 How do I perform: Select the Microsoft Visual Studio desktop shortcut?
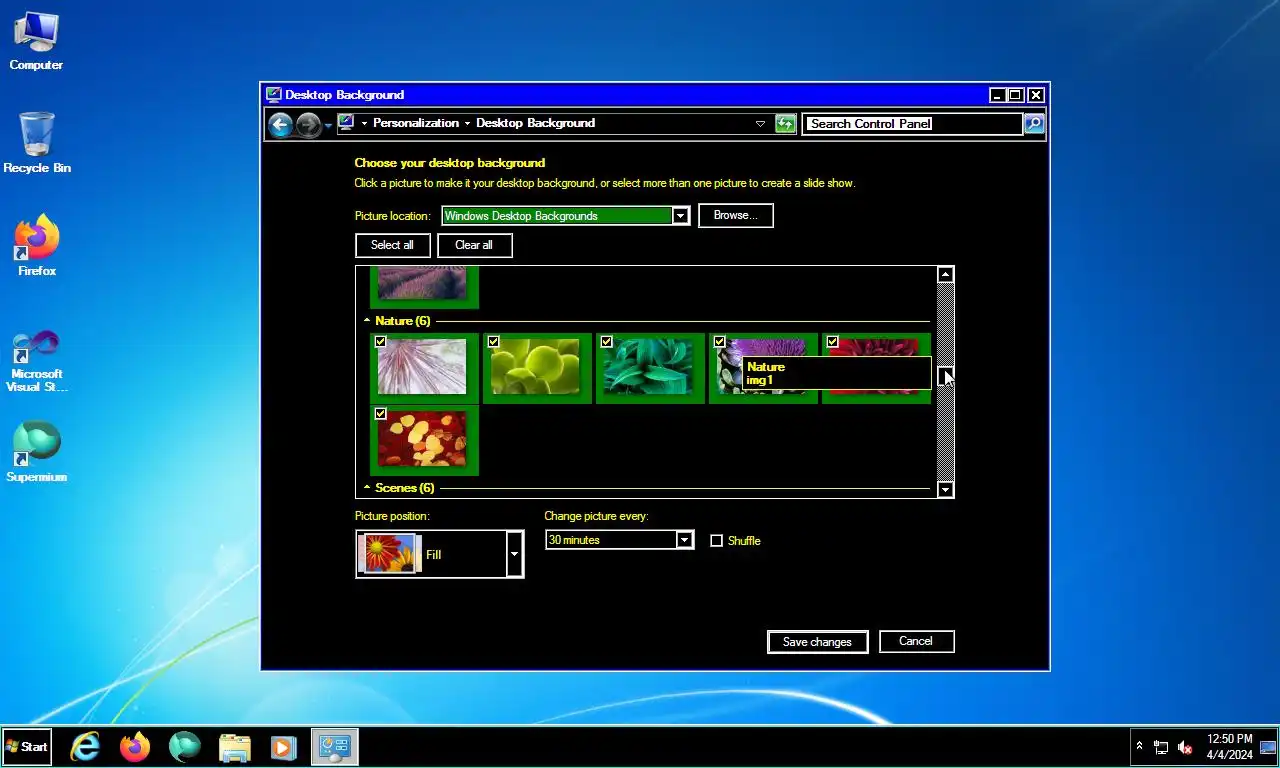[37, 361]
